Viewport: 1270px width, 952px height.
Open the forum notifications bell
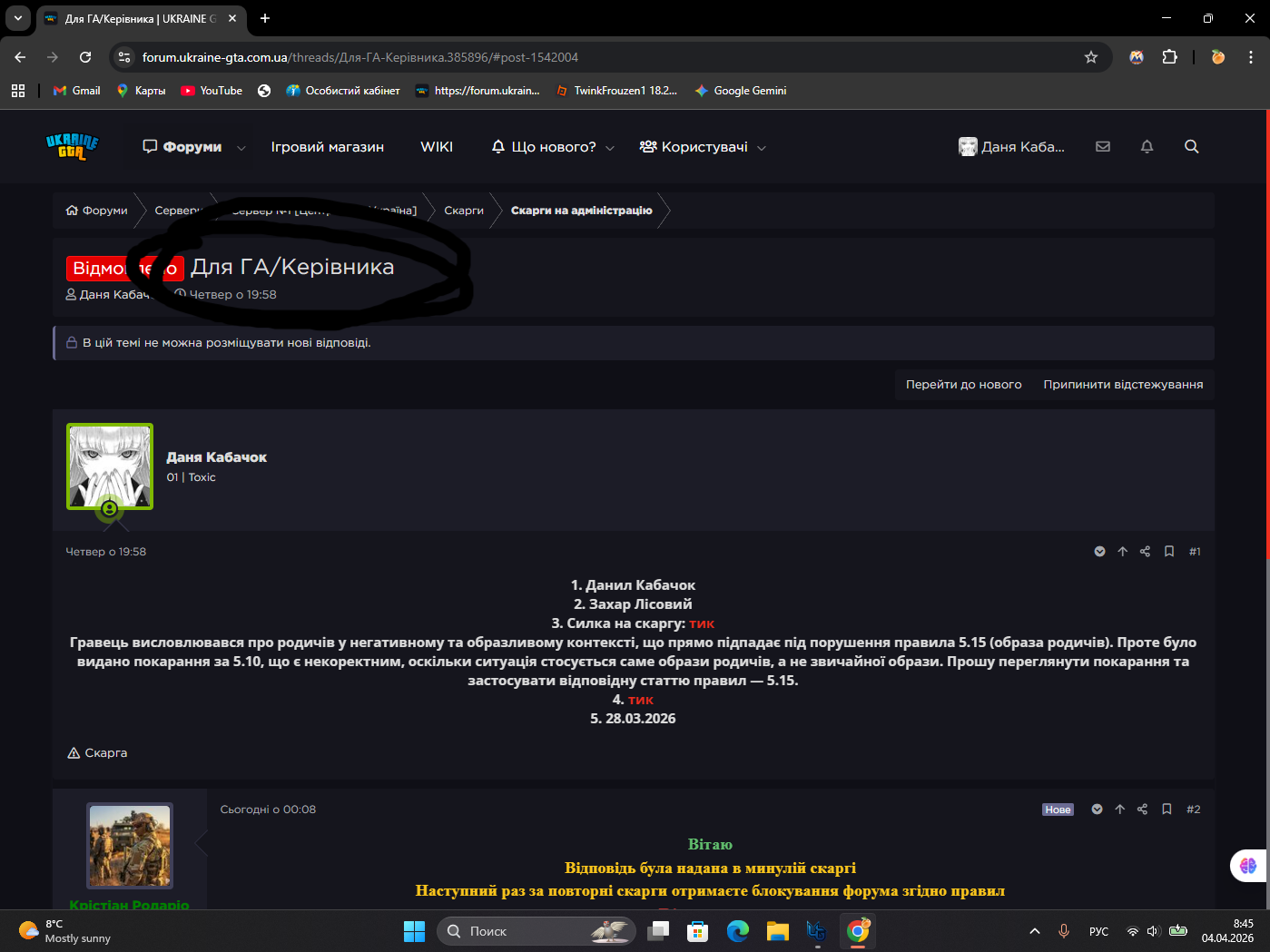[x=1147, y=146]
